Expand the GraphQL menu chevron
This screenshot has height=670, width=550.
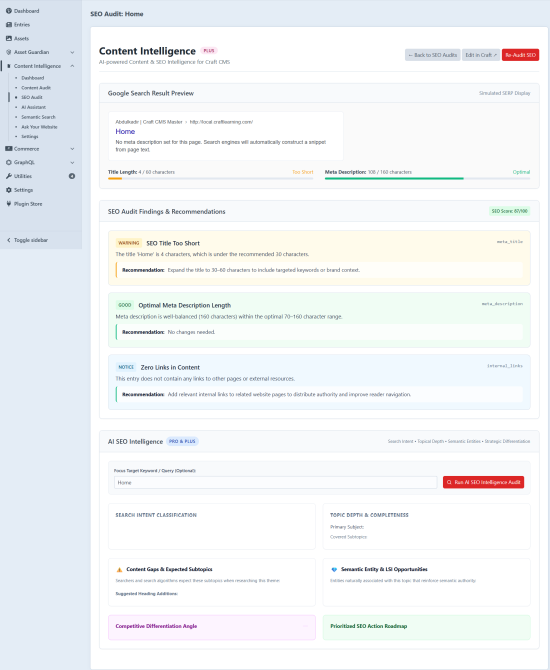click(72, 162)
